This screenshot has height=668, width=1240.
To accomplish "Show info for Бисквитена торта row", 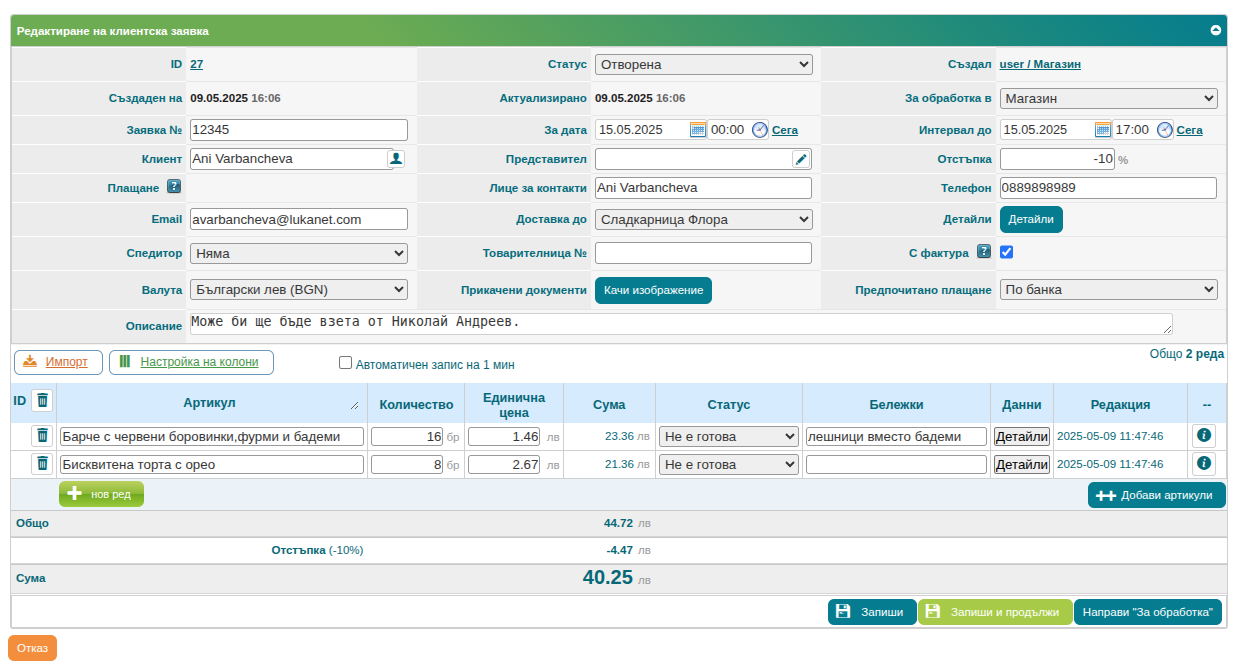I will click(x=1204, y=463).
